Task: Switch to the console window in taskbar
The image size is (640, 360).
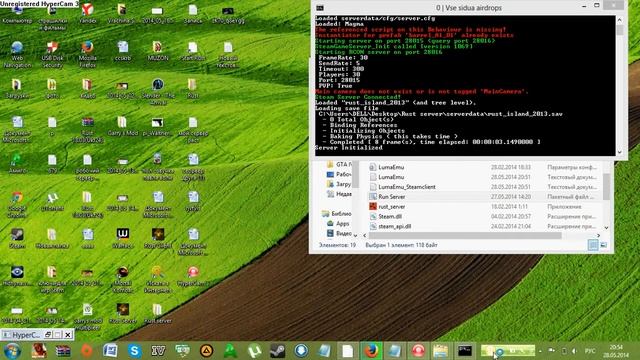Action: click(x=464, y=351)
